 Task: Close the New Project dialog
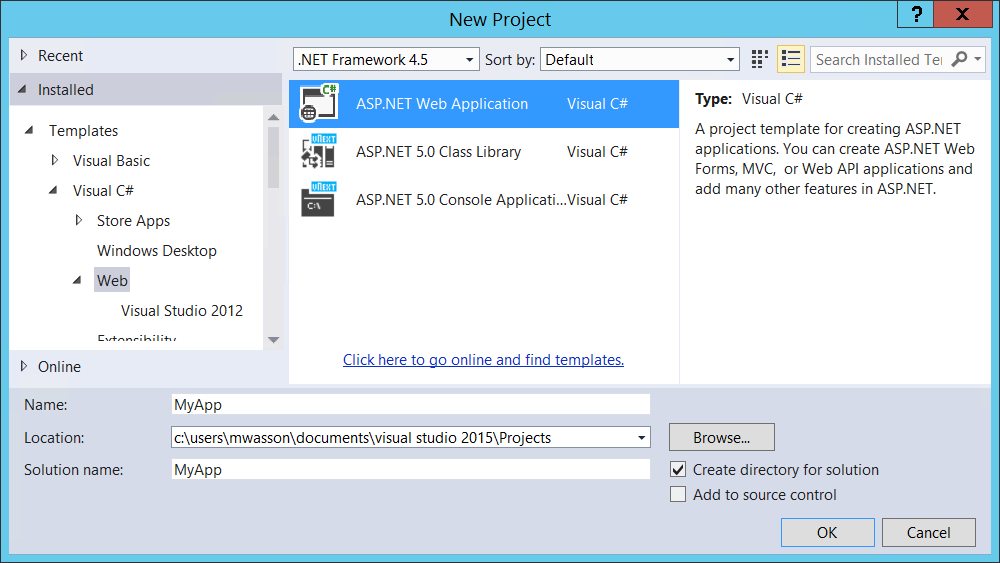pyautogui.click(x=962, y=13)
